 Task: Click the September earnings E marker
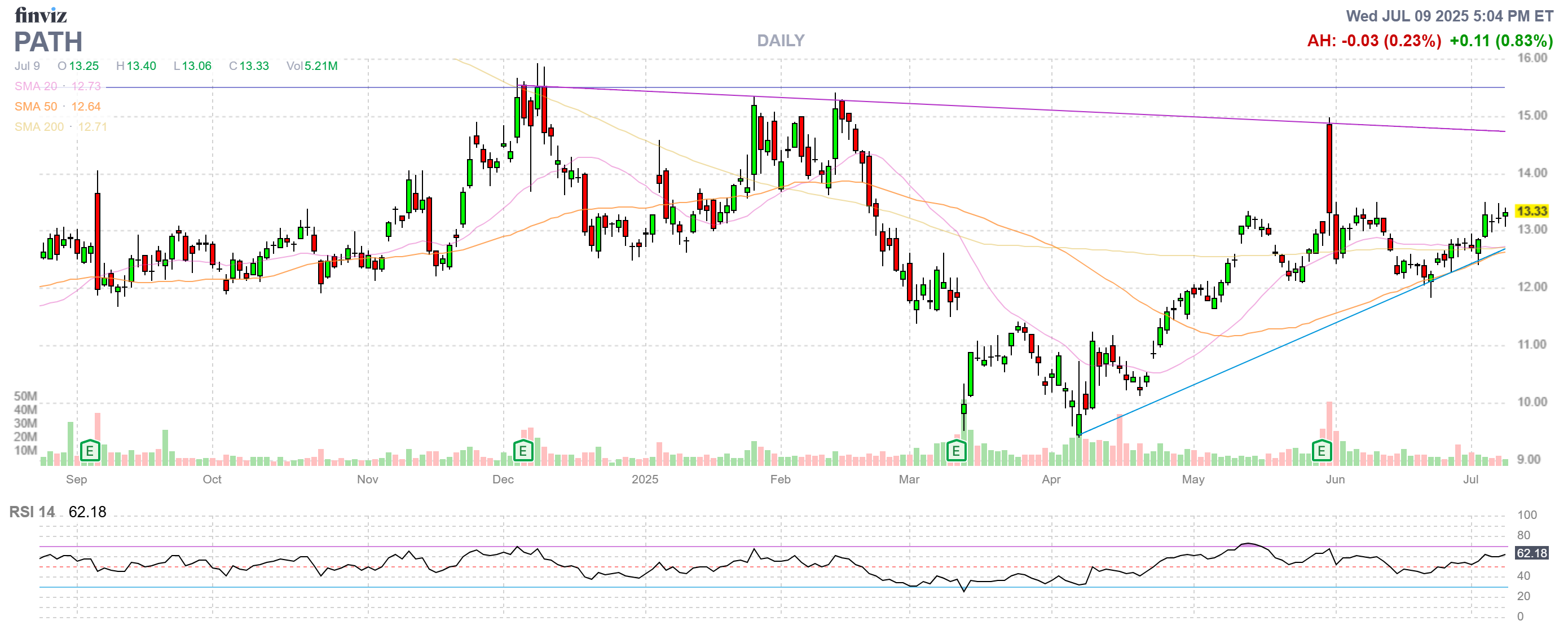(x=90, y=451)
